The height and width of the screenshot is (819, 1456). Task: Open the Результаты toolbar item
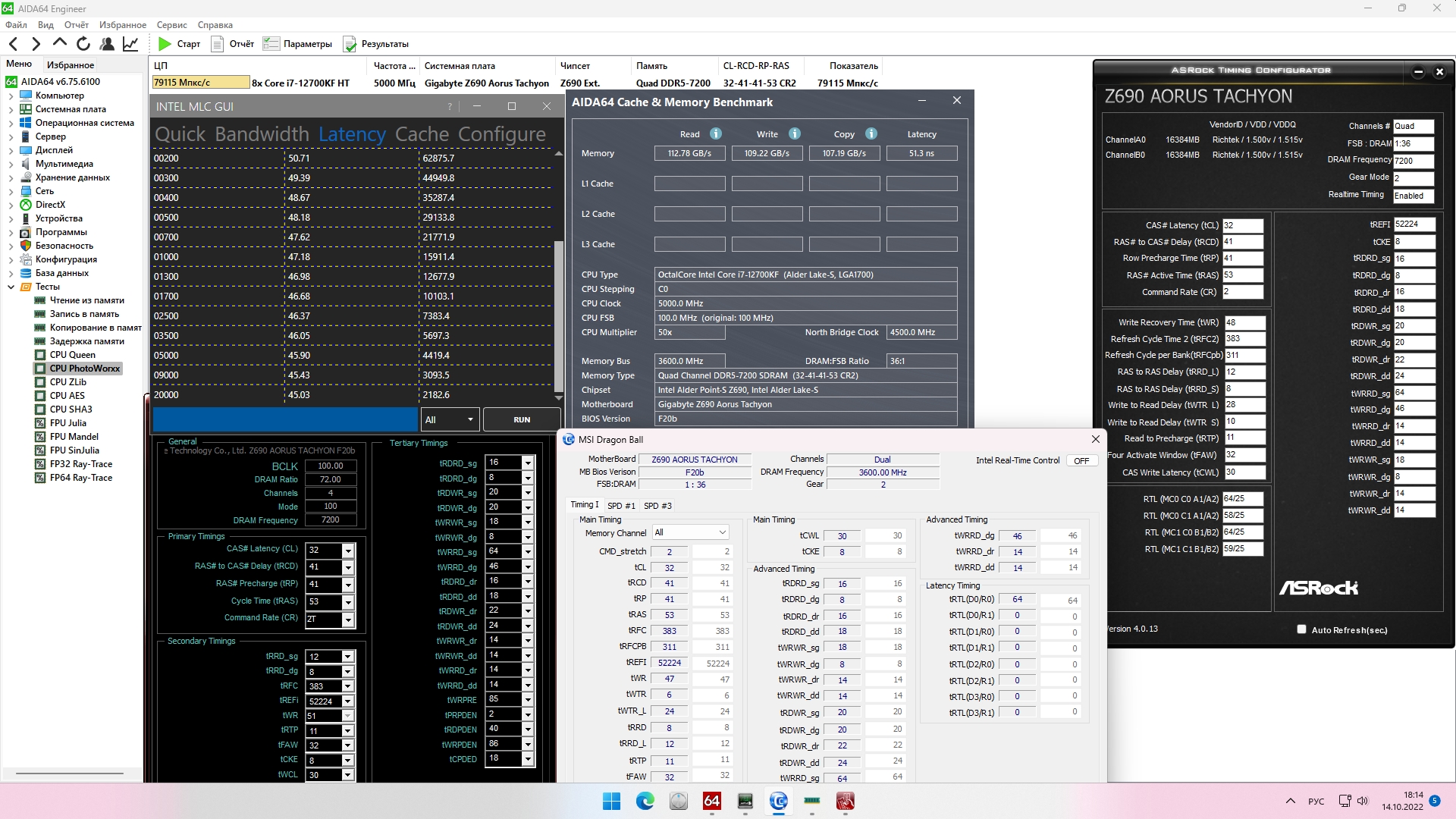coord(376,44)
